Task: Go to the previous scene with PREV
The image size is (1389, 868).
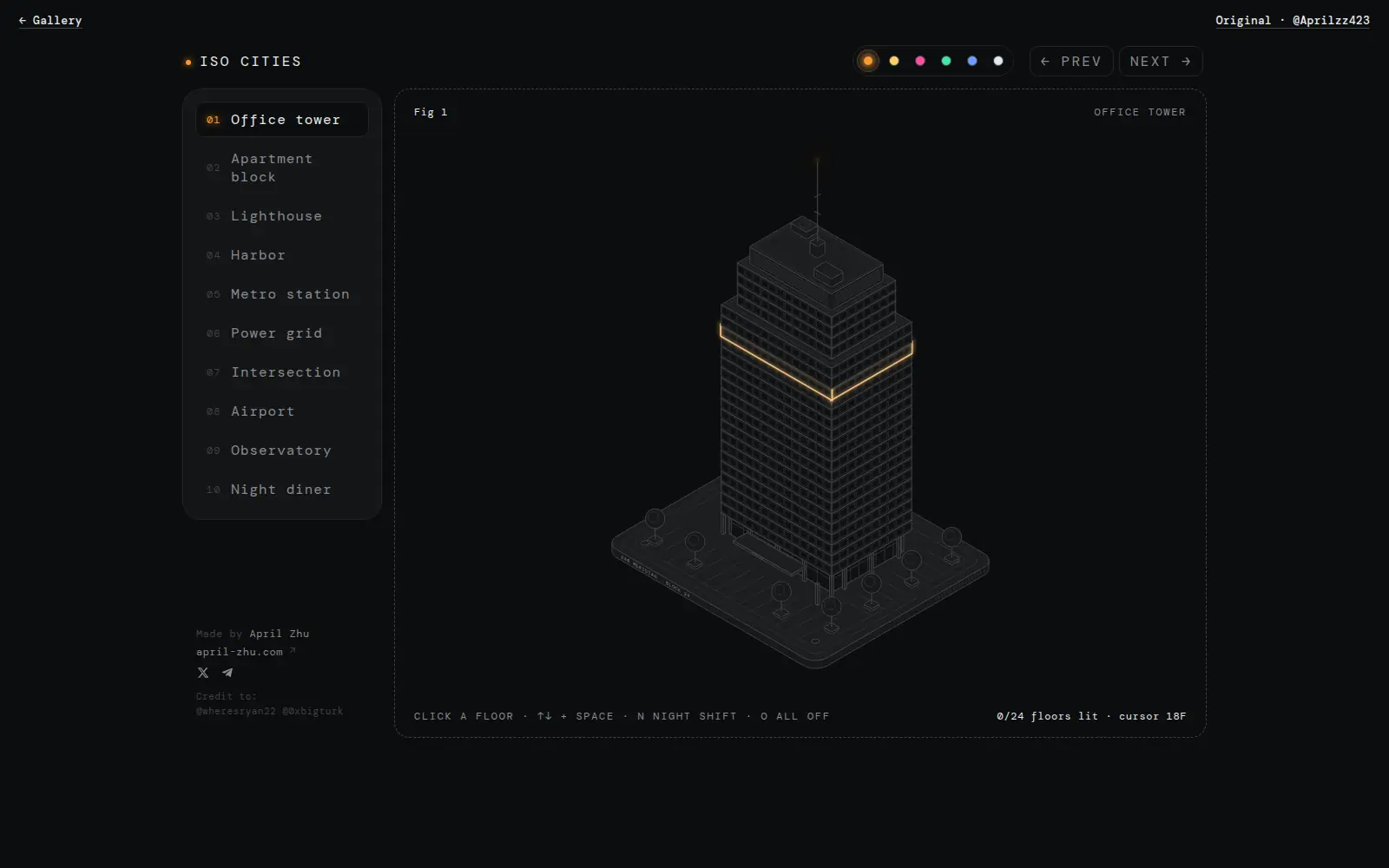Action: [1071, 62]
